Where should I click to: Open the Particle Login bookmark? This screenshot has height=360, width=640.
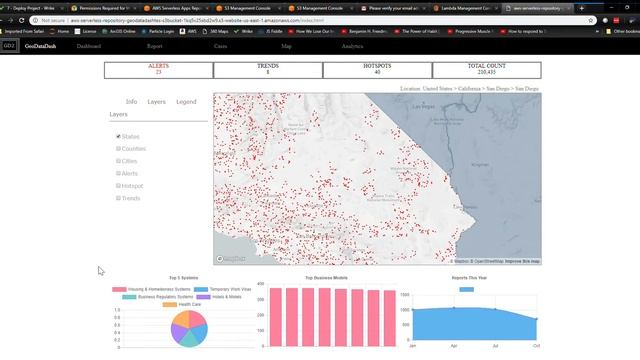[x=158, y=31]
